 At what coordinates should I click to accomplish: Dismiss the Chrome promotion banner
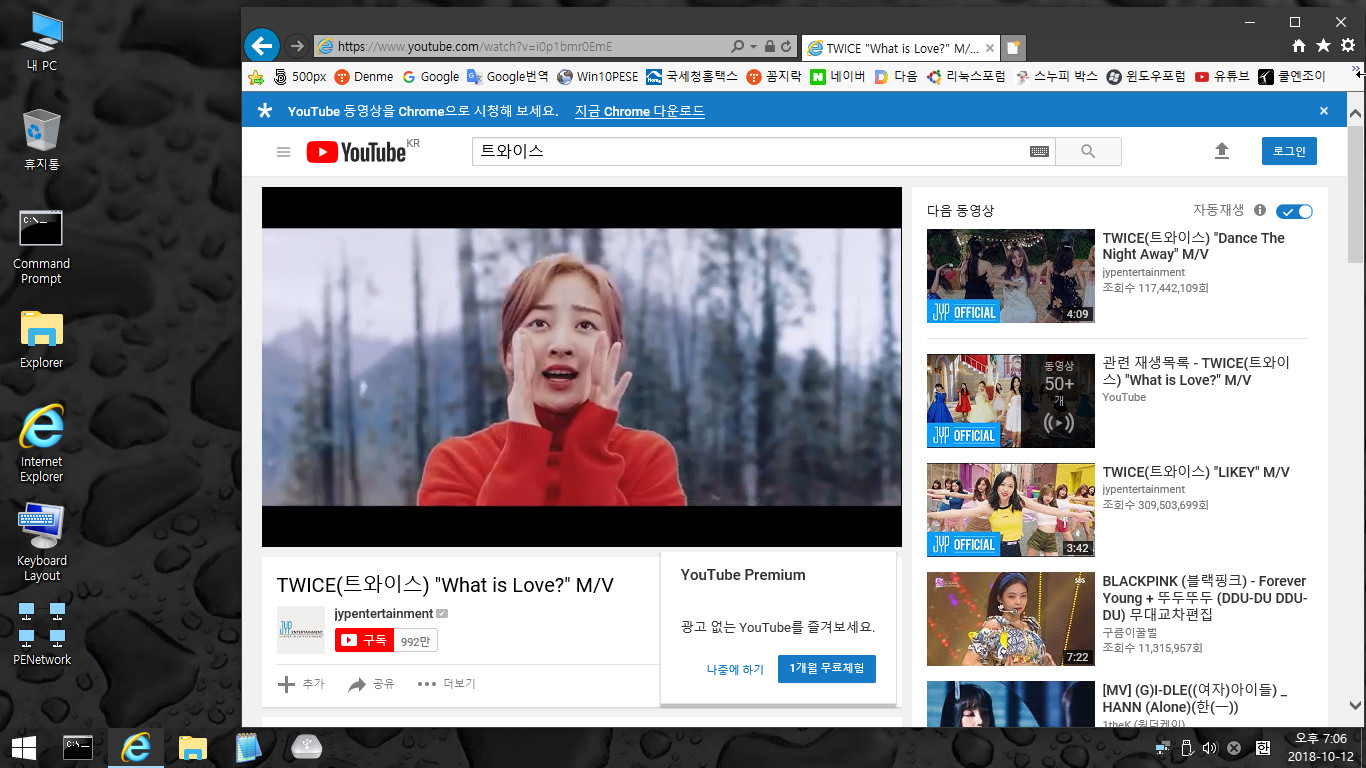click(x=1323, y=111)
